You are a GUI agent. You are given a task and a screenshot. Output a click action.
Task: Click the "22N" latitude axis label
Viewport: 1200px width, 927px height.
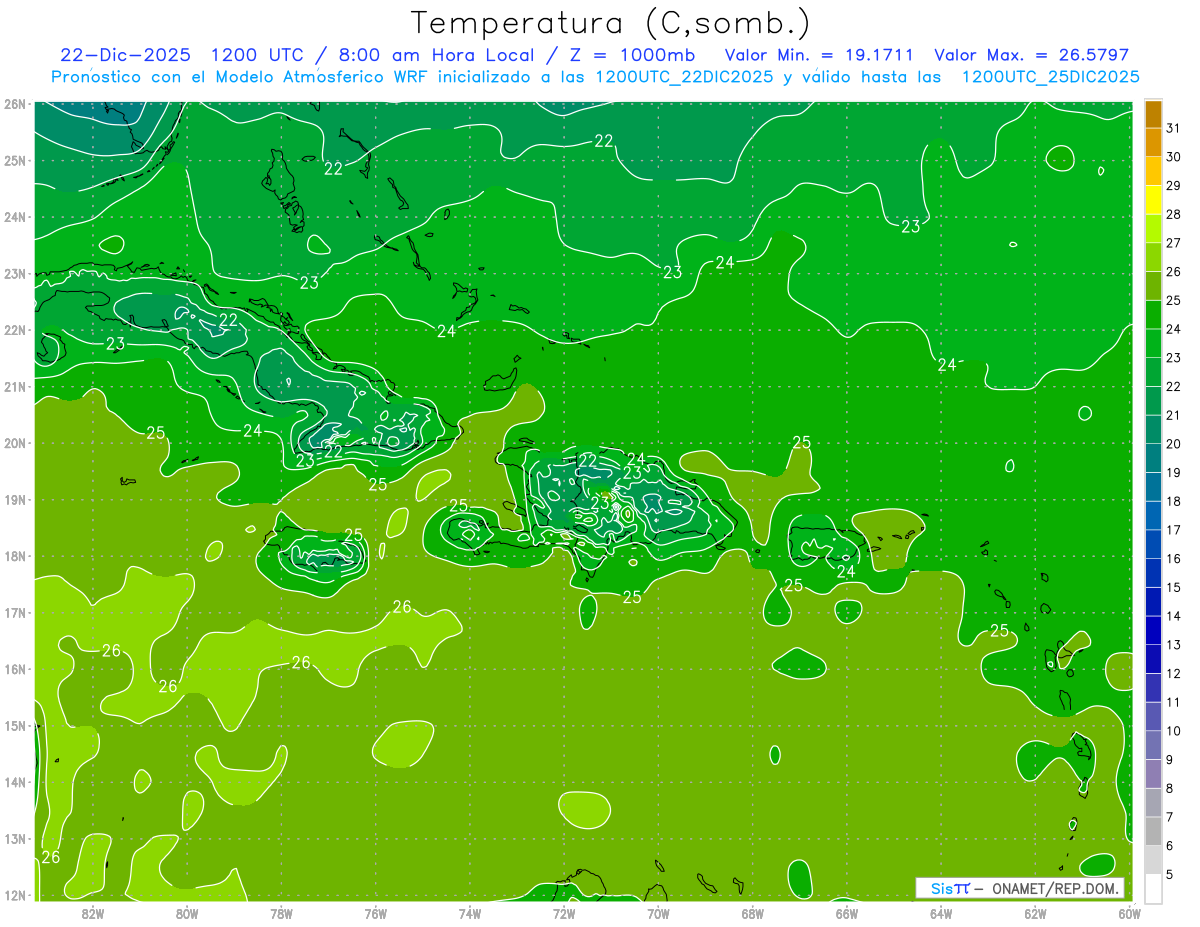(x=14, y=330)
